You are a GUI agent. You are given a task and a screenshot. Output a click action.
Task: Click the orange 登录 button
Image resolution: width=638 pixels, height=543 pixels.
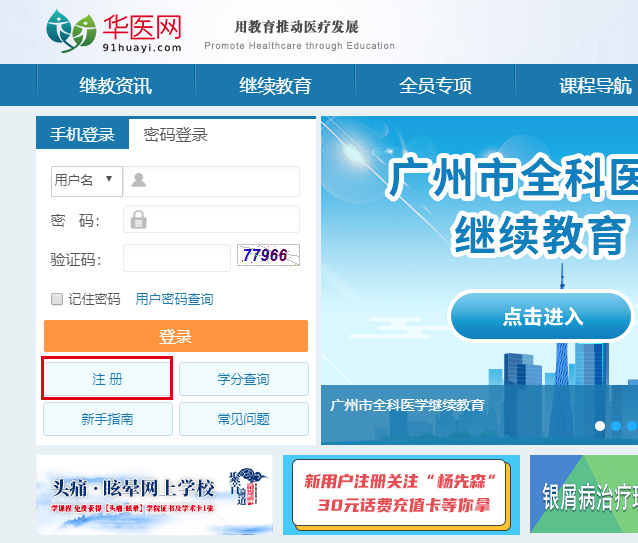pos(176,336)
